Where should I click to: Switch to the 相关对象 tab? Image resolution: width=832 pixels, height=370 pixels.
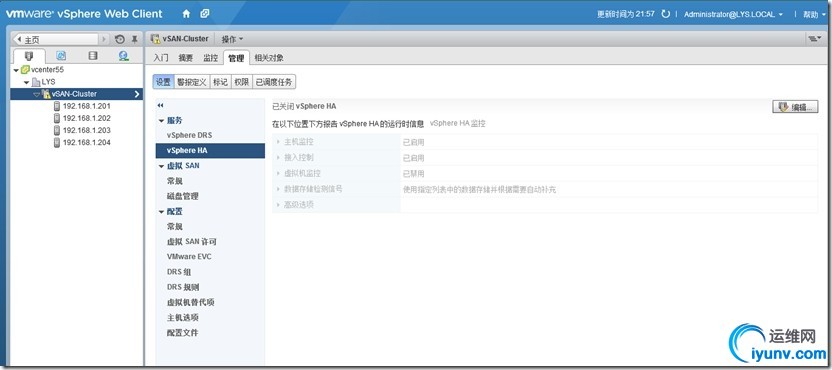pos(268,58)
